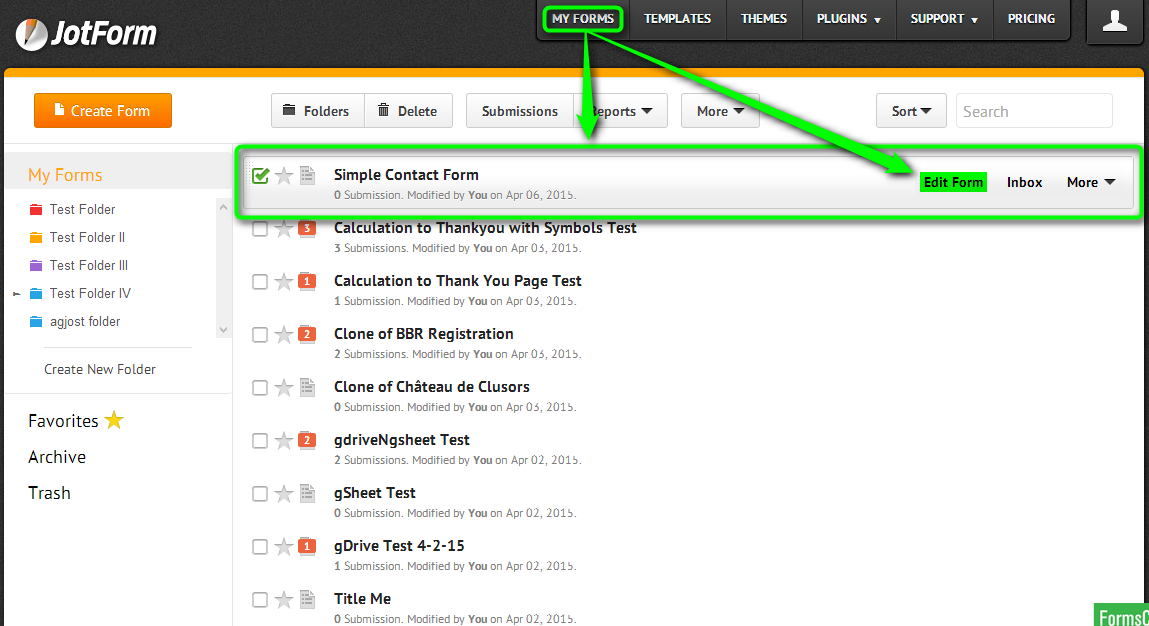Click Edit Form for Simple Contact Form

953,182
